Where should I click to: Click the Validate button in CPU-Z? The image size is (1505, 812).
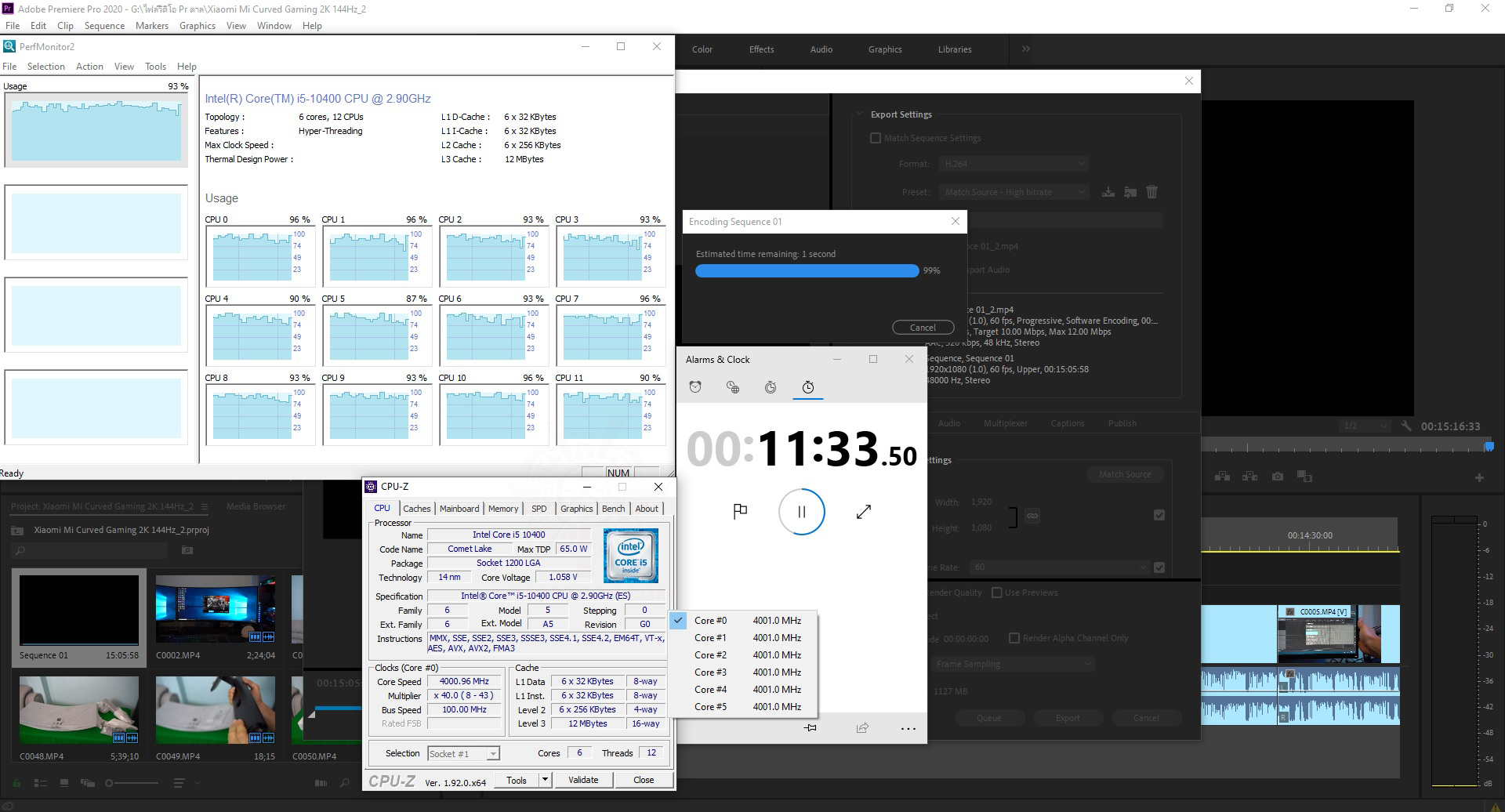(x=583, y=780)
